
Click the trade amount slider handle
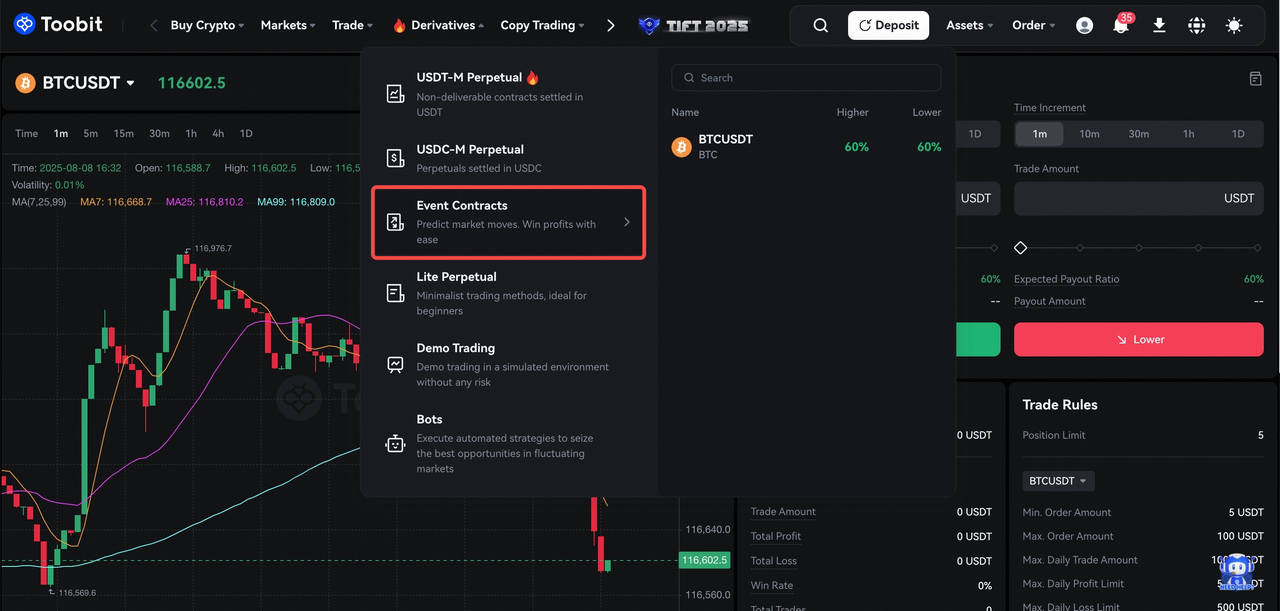[x=1021, y=247]
